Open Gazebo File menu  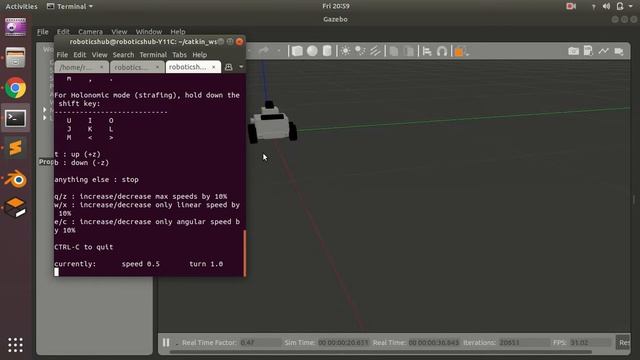point(42,32)
